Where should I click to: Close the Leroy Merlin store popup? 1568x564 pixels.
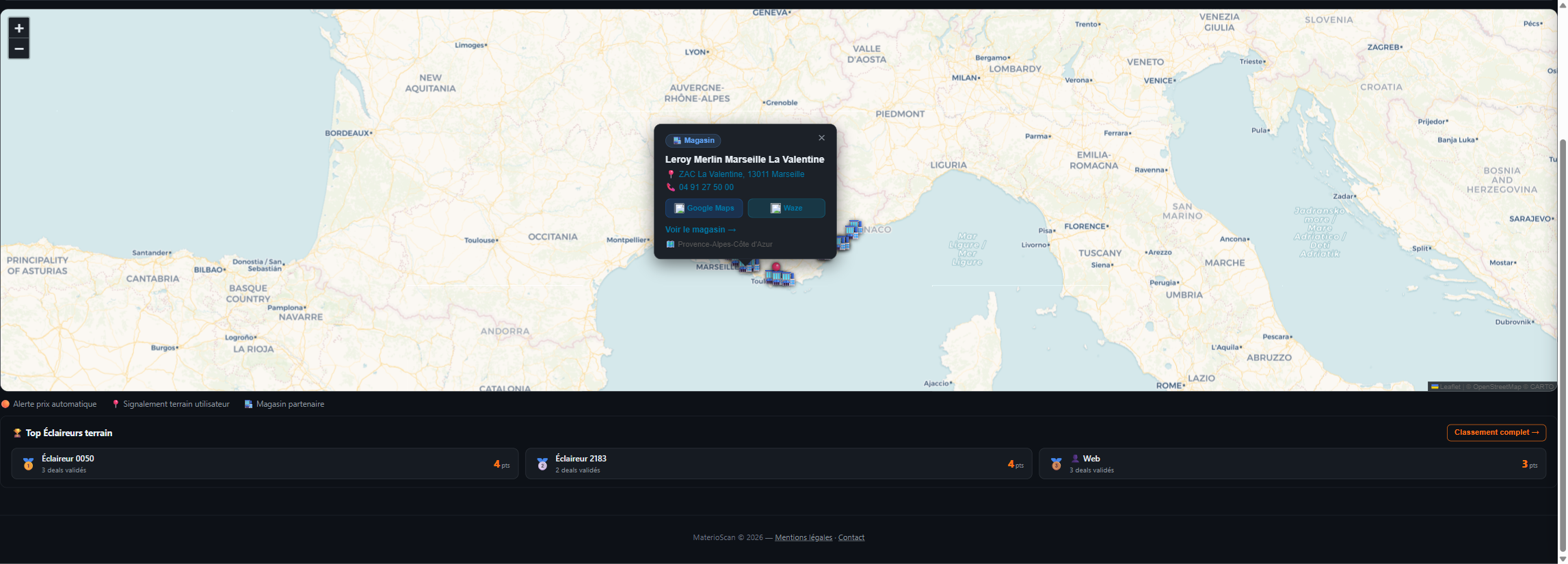point(821,138)
